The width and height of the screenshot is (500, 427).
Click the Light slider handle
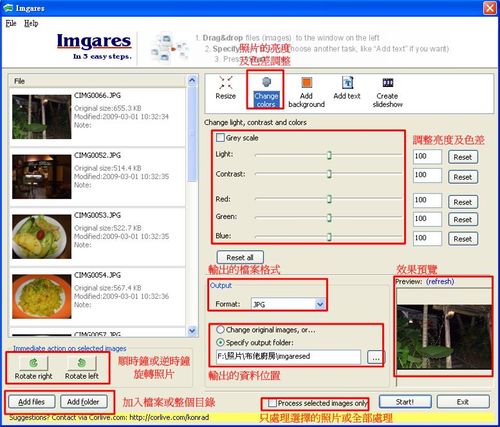click(x=329, y=155)
